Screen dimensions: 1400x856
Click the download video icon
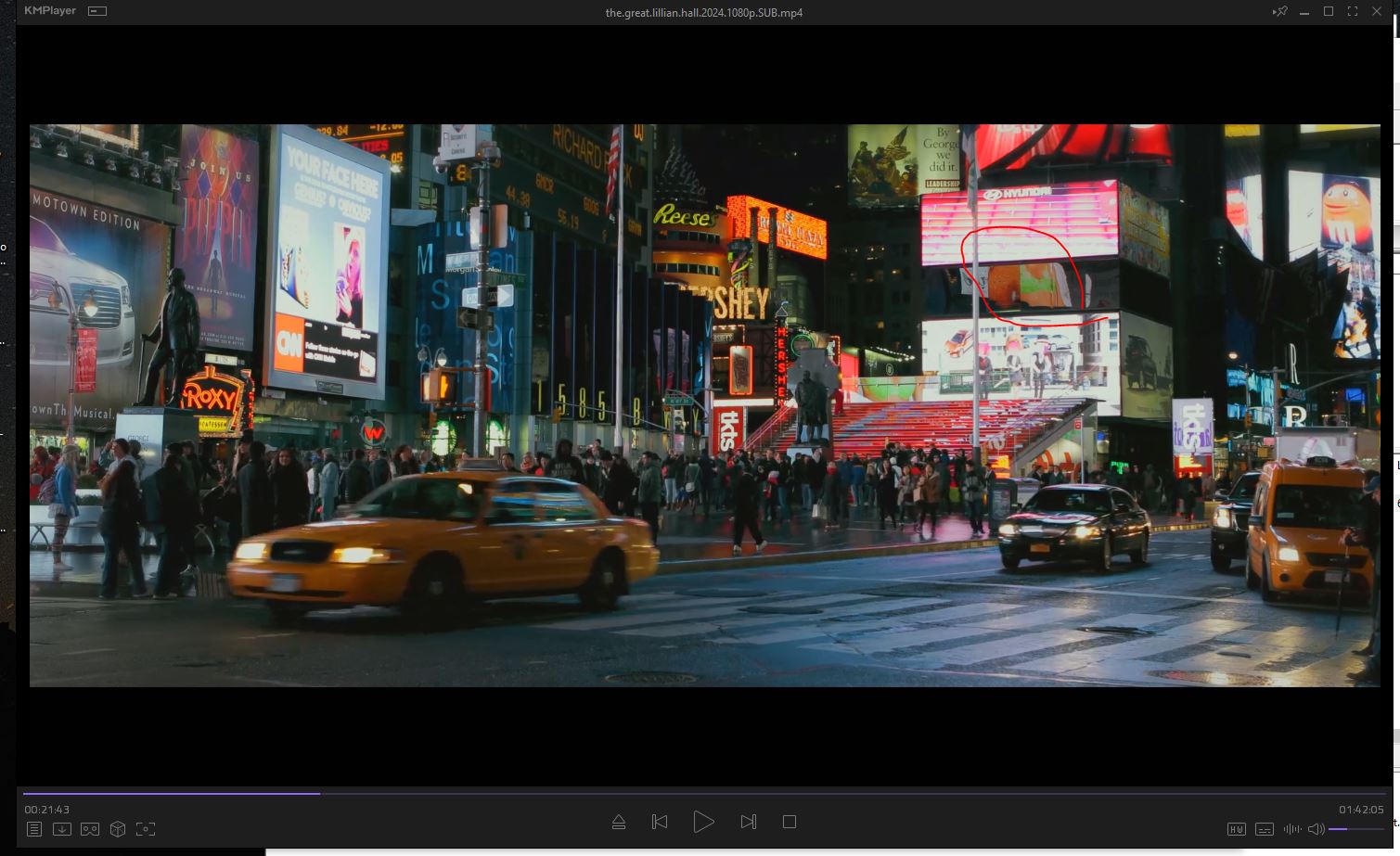[61, 829]
